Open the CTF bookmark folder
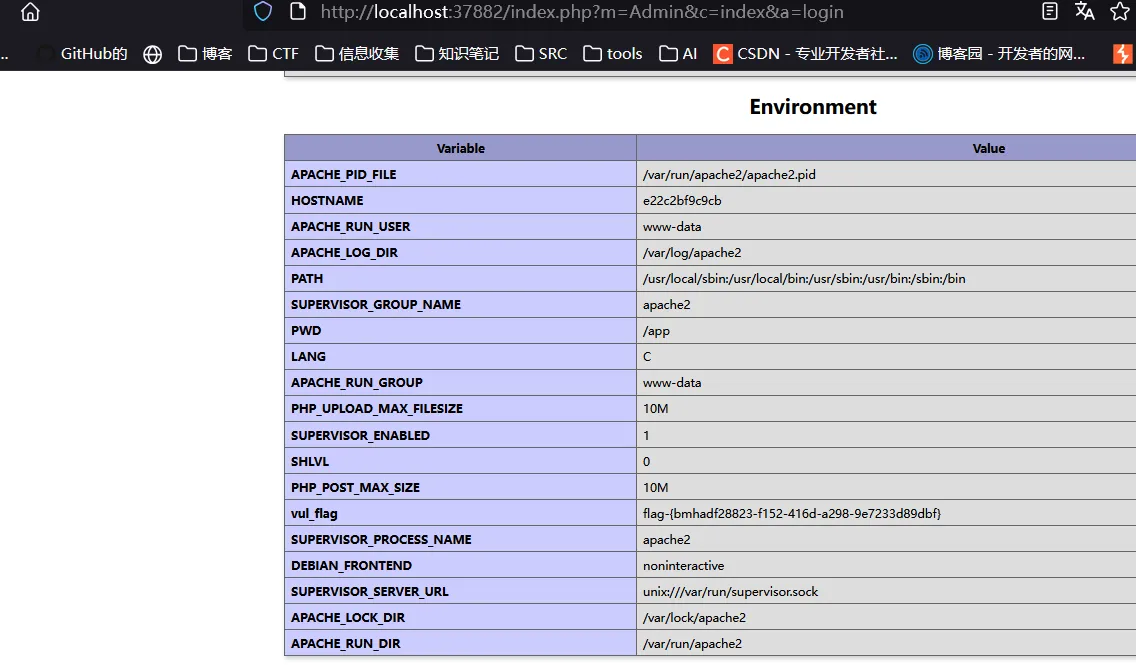1136x665 pixels. pyautogui.click(x=273, y=54)
